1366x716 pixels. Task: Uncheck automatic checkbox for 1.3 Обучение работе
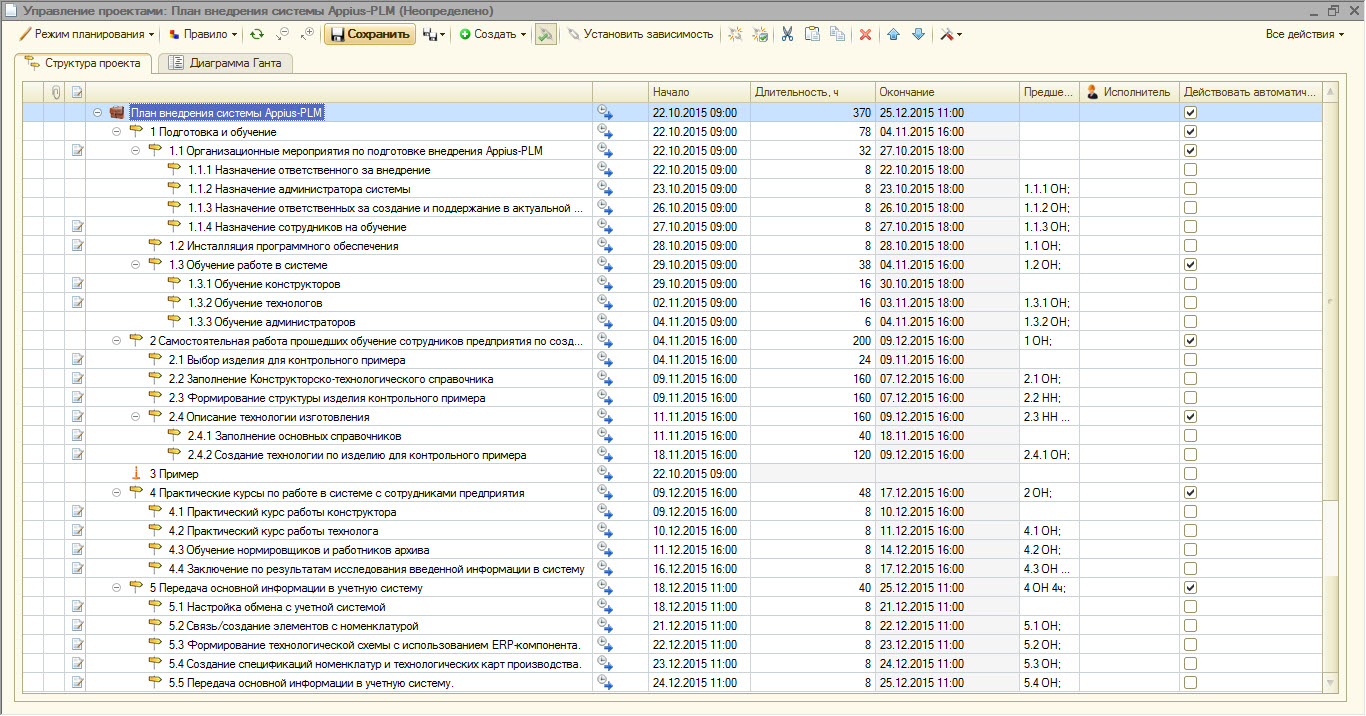click(1190, 265)
